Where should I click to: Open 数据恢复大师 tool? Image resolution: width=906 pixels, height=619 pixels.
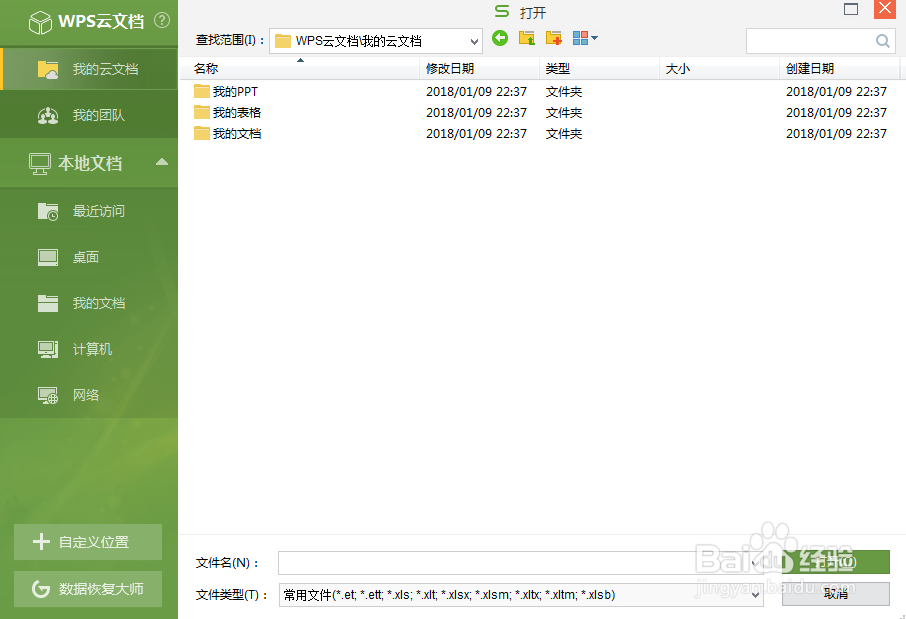point(88,589)
